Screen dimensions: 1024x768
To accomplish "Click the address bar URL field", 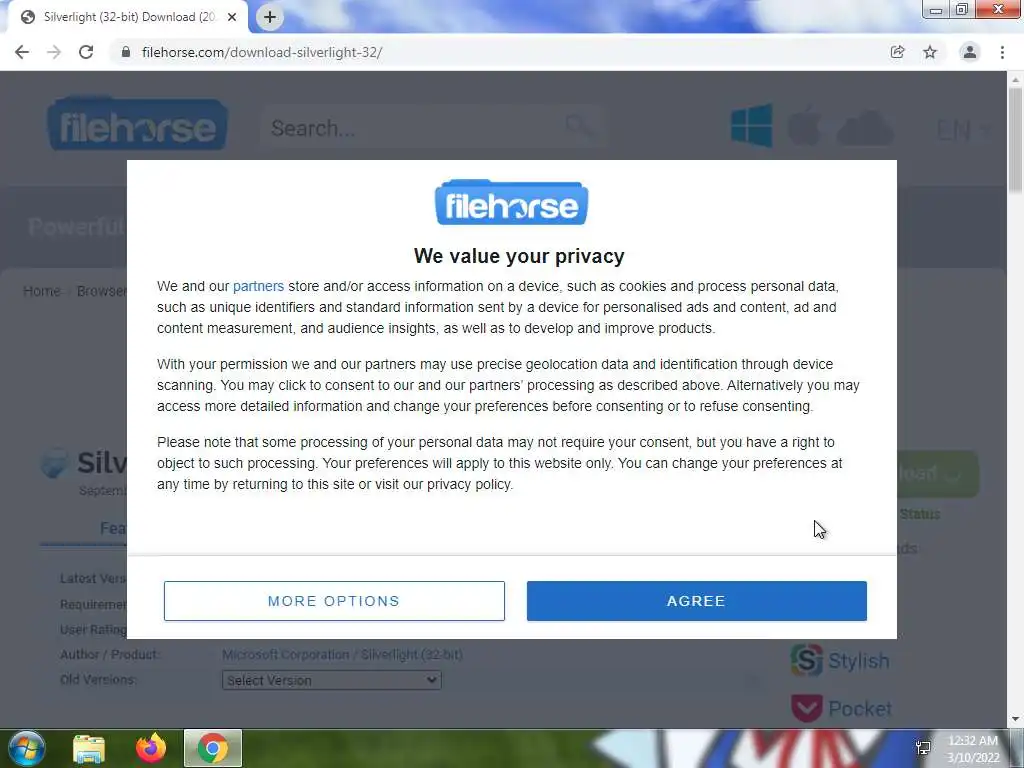I will (496, 52).
